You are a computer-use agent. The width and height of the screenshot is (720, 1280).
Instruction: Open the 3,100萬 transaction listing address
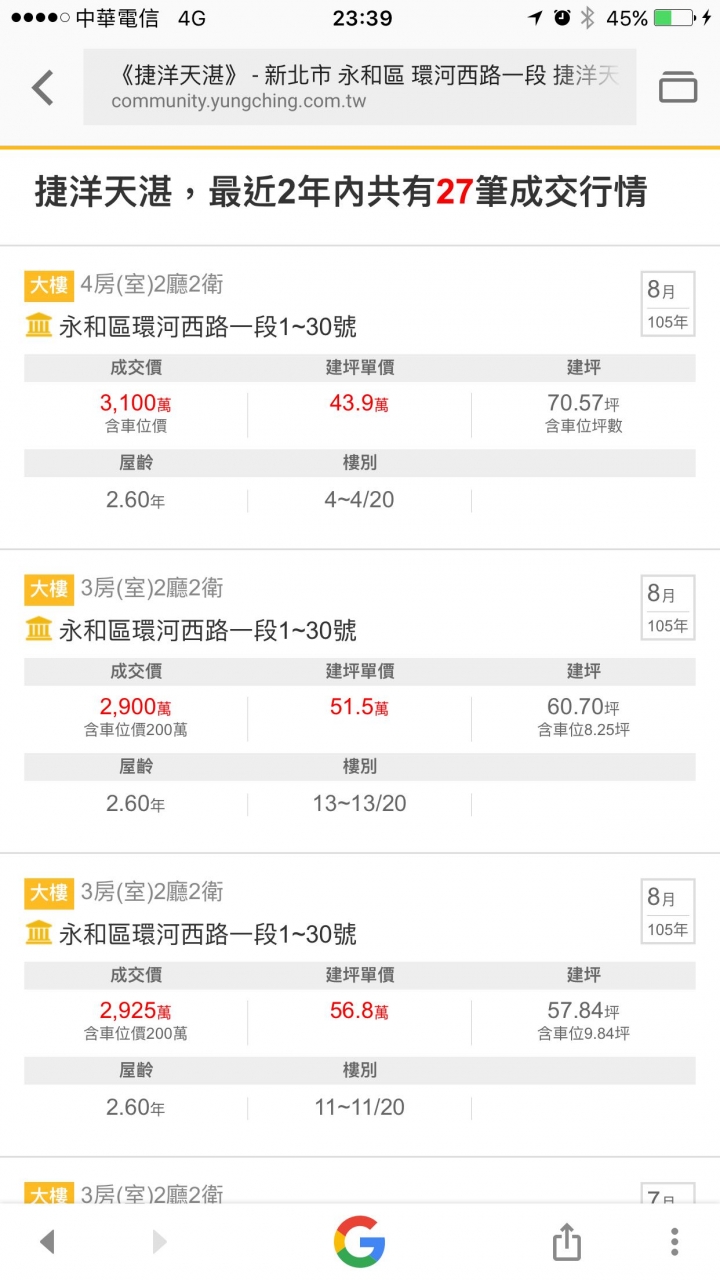[208, 326]
